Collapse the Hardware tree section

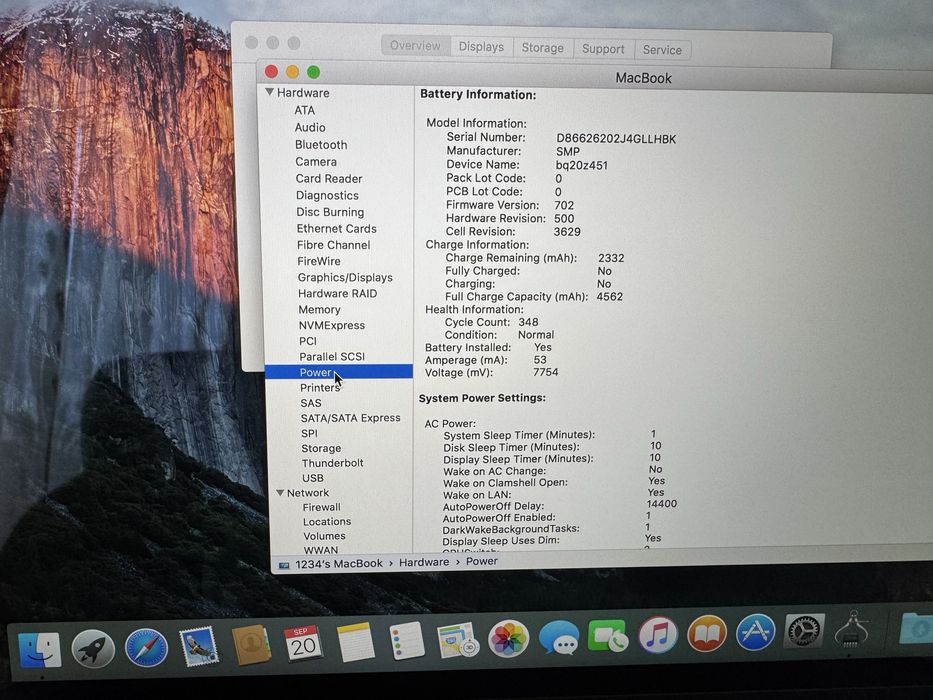click(270, 92)
